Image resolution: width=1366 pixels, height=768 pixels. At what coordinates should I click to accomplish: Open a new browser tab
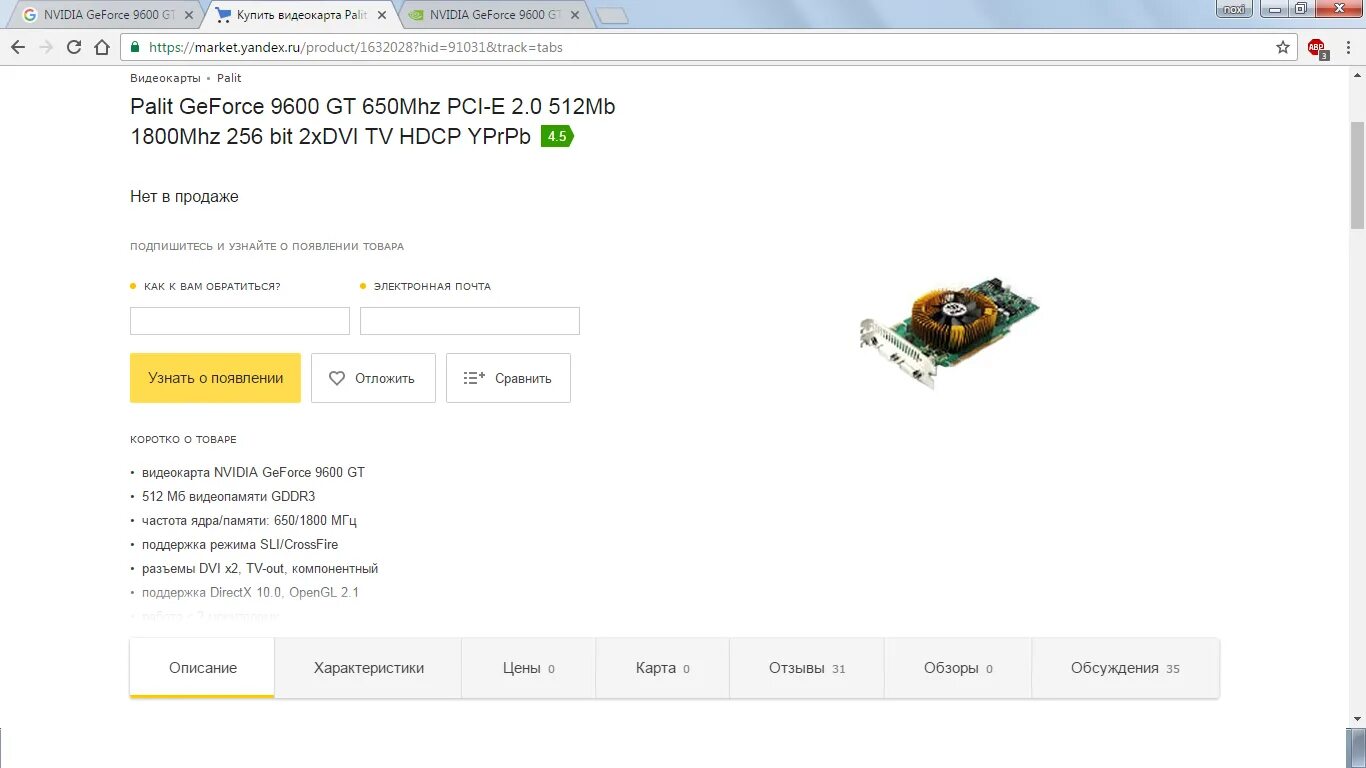click(x=612, y=15)
